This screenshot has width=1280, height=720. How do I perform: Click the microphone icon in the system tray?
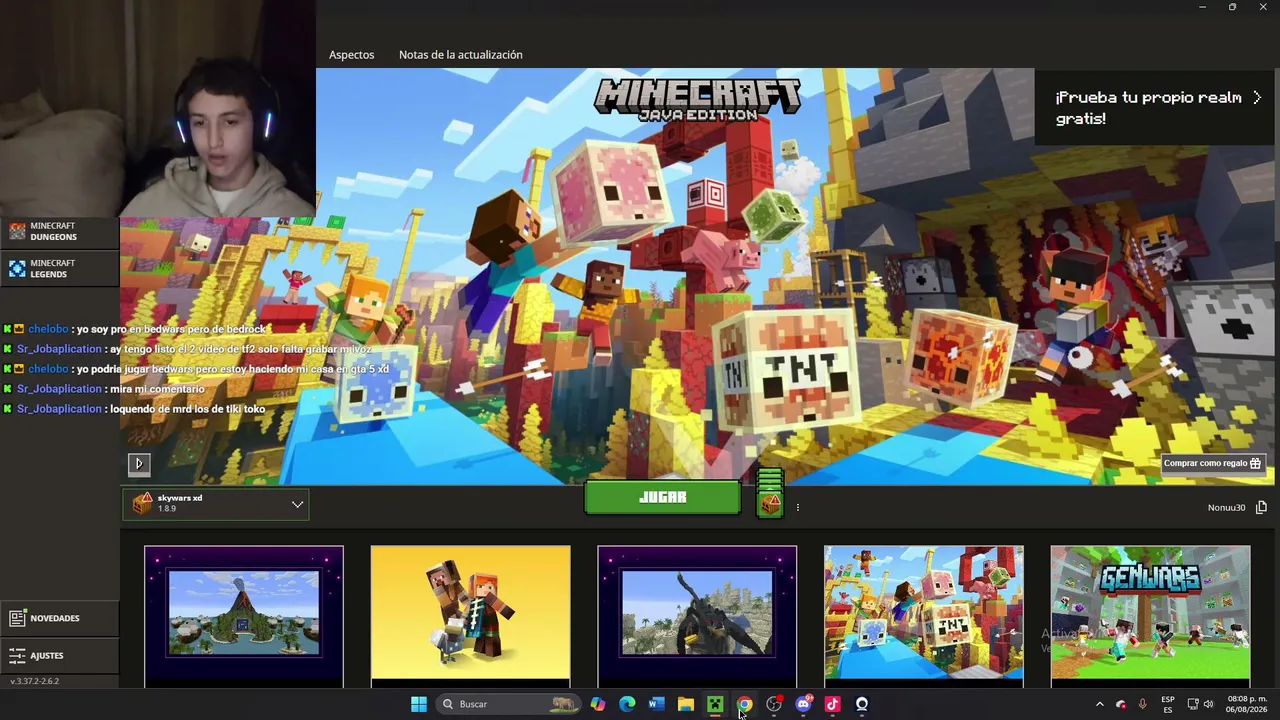(1143, 704)
